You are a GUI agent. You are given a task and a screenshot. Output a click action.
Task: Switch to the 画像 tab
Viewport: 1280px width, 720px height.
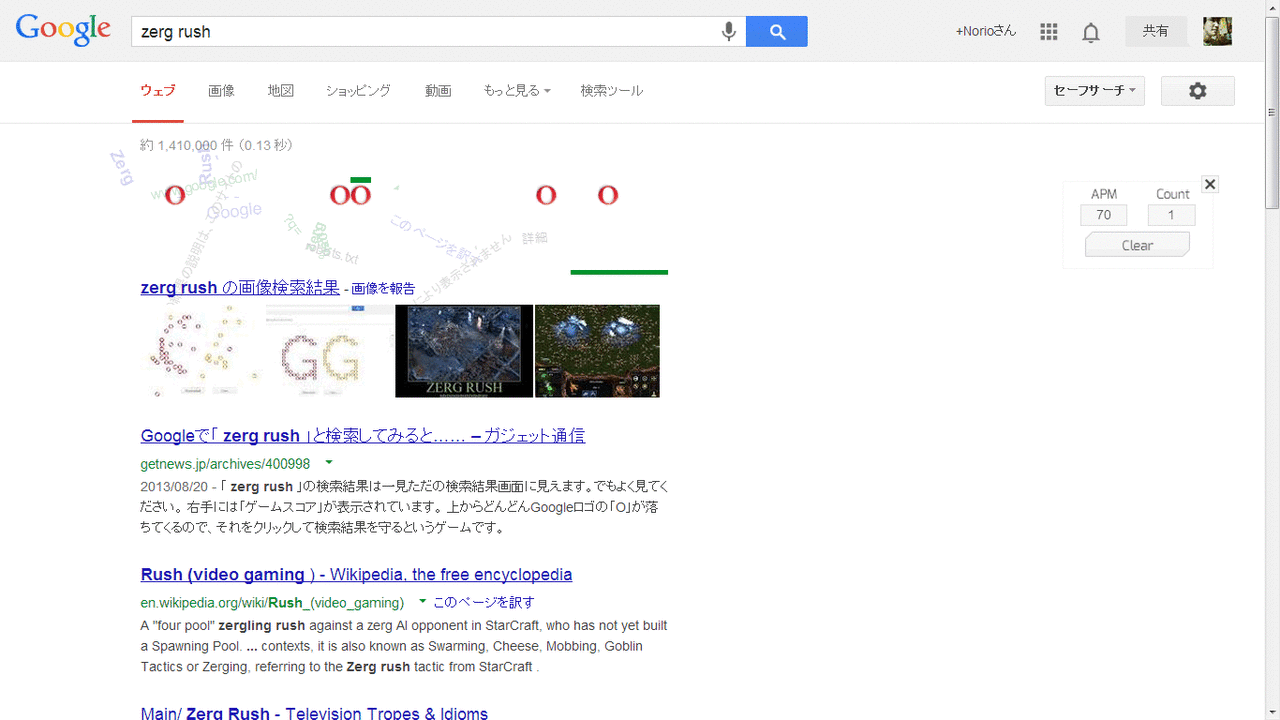[222, 91]
